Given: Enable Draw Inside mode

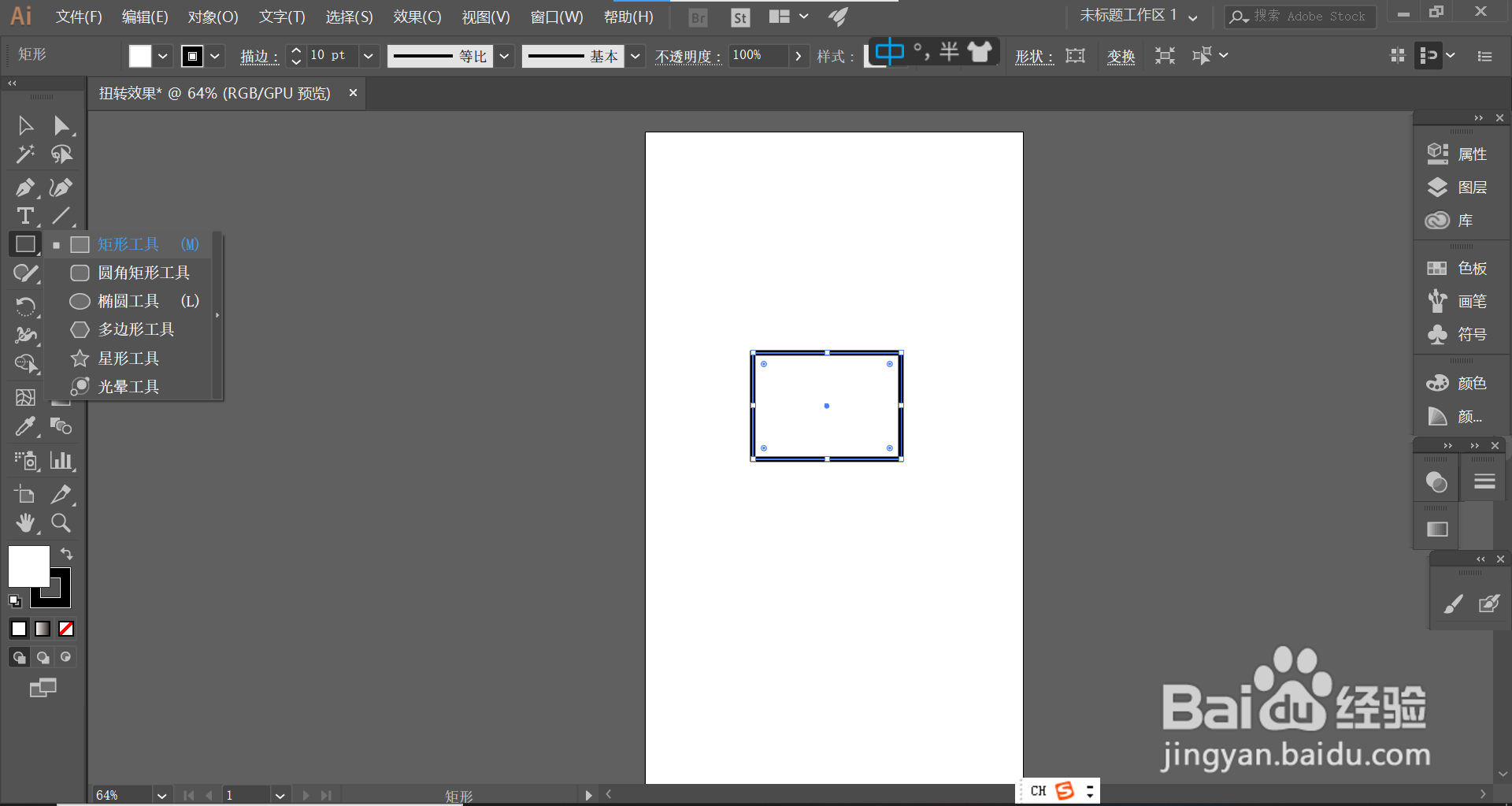Looking at the screenshot, I should coord(66,657).
